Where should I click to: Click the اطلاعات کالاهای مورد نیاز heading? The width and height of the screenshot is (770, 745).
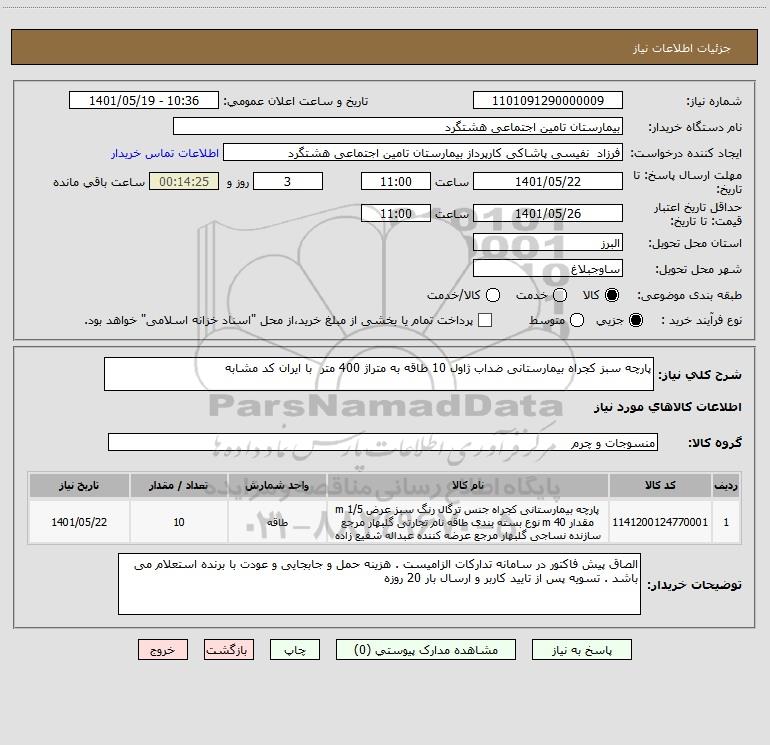coord(668,407)
